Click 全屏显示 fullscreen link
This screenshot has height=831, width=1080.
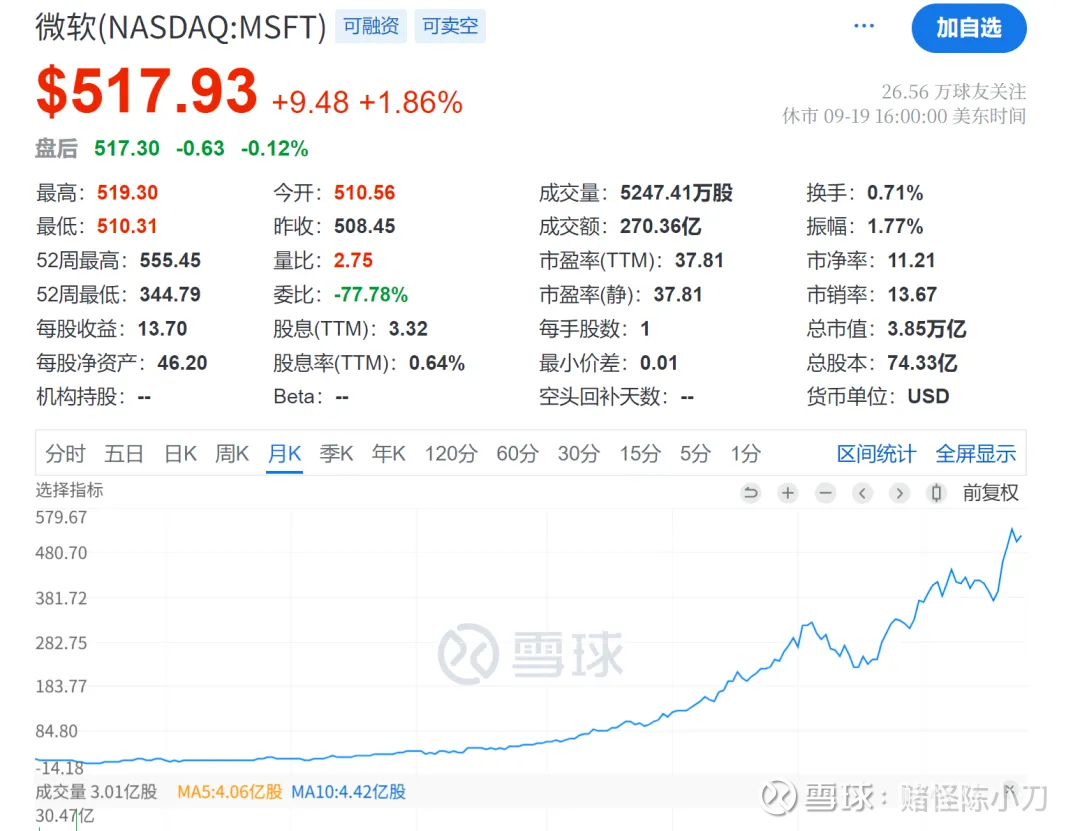(x=975, y=453)
